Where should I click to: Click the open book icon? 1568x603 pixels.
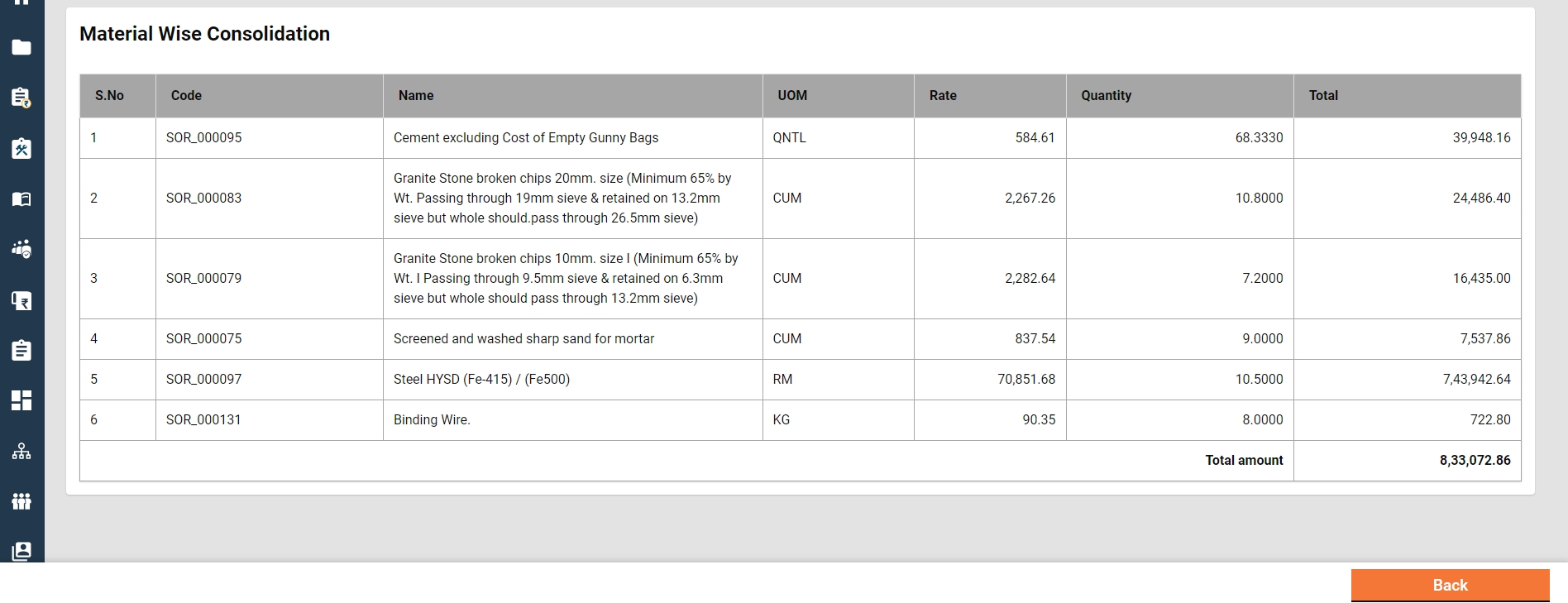pyautogui.click(x=22, y=199)
